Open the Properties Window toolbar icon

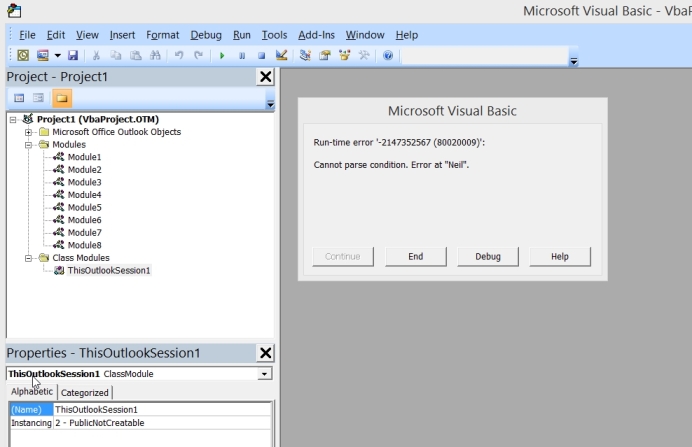coord(325,55)
